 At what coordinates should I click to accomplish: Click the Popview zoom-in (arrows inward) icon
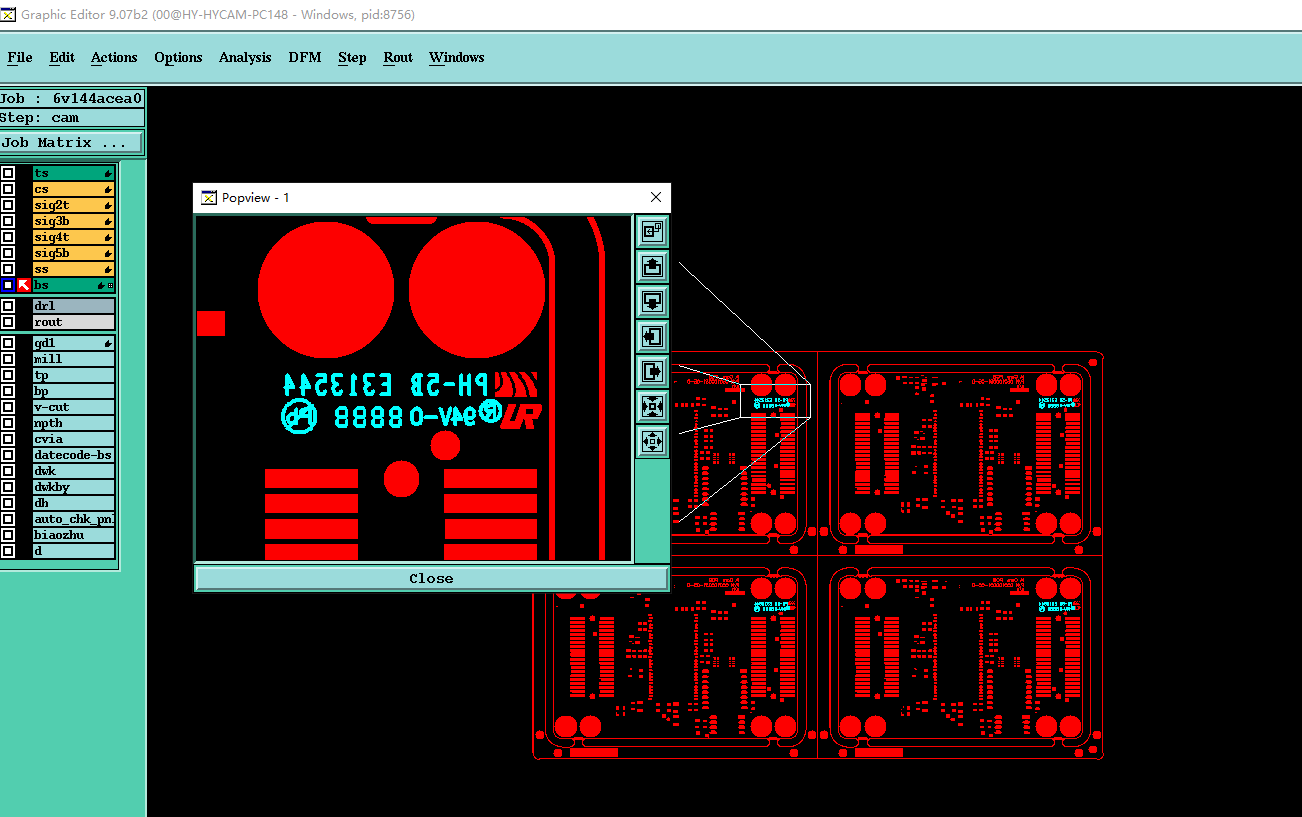click(x=652, y=406)
